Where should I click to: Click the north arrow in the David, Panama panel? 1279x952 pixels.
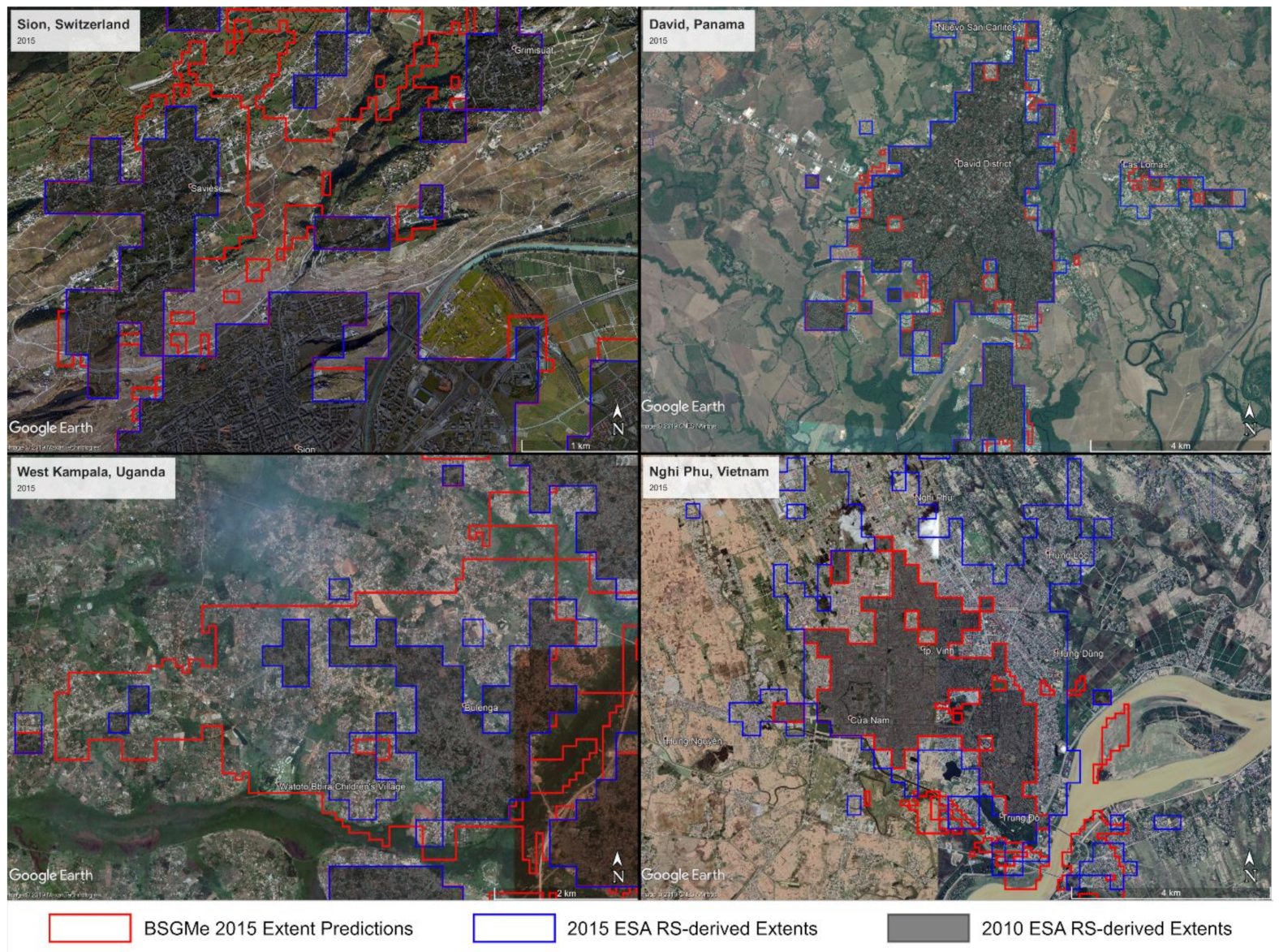click(1250, 420)
